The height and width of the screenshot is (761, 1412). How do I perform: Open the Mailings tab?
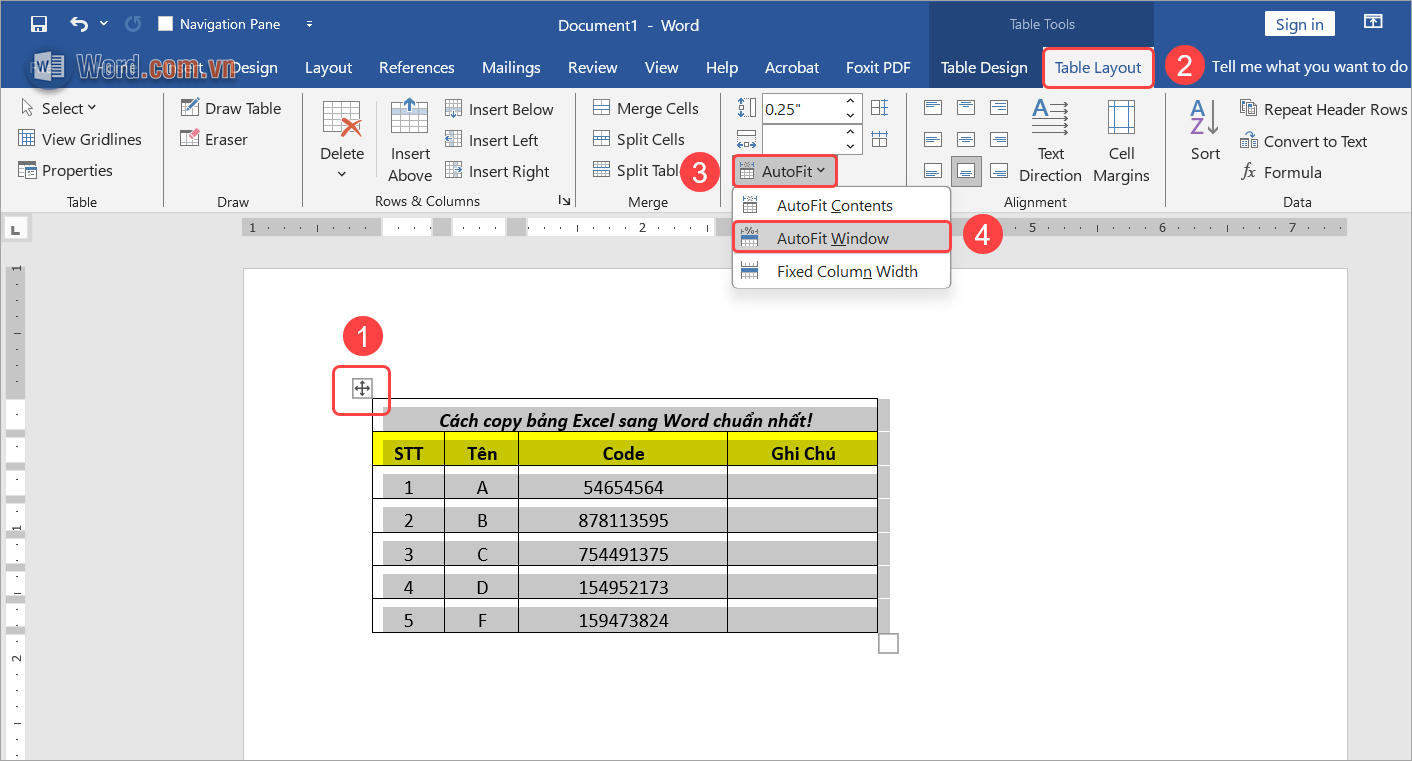point(511,67)
